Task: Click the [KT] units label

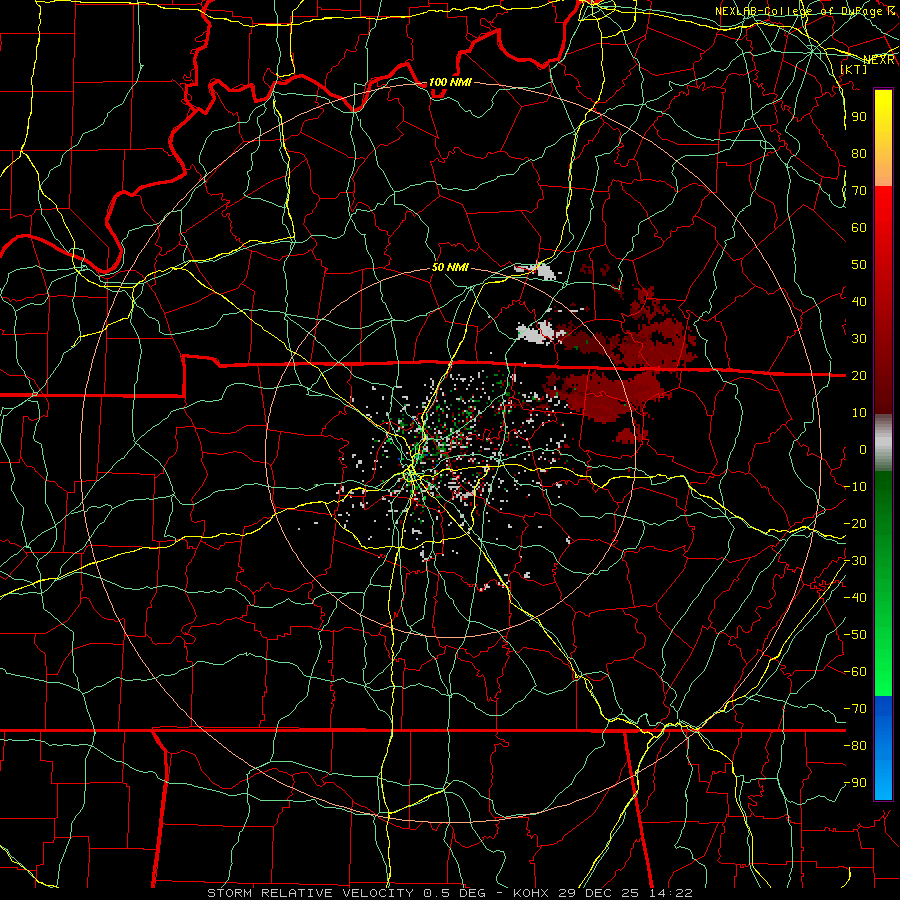Action: [x=854, y=69]
